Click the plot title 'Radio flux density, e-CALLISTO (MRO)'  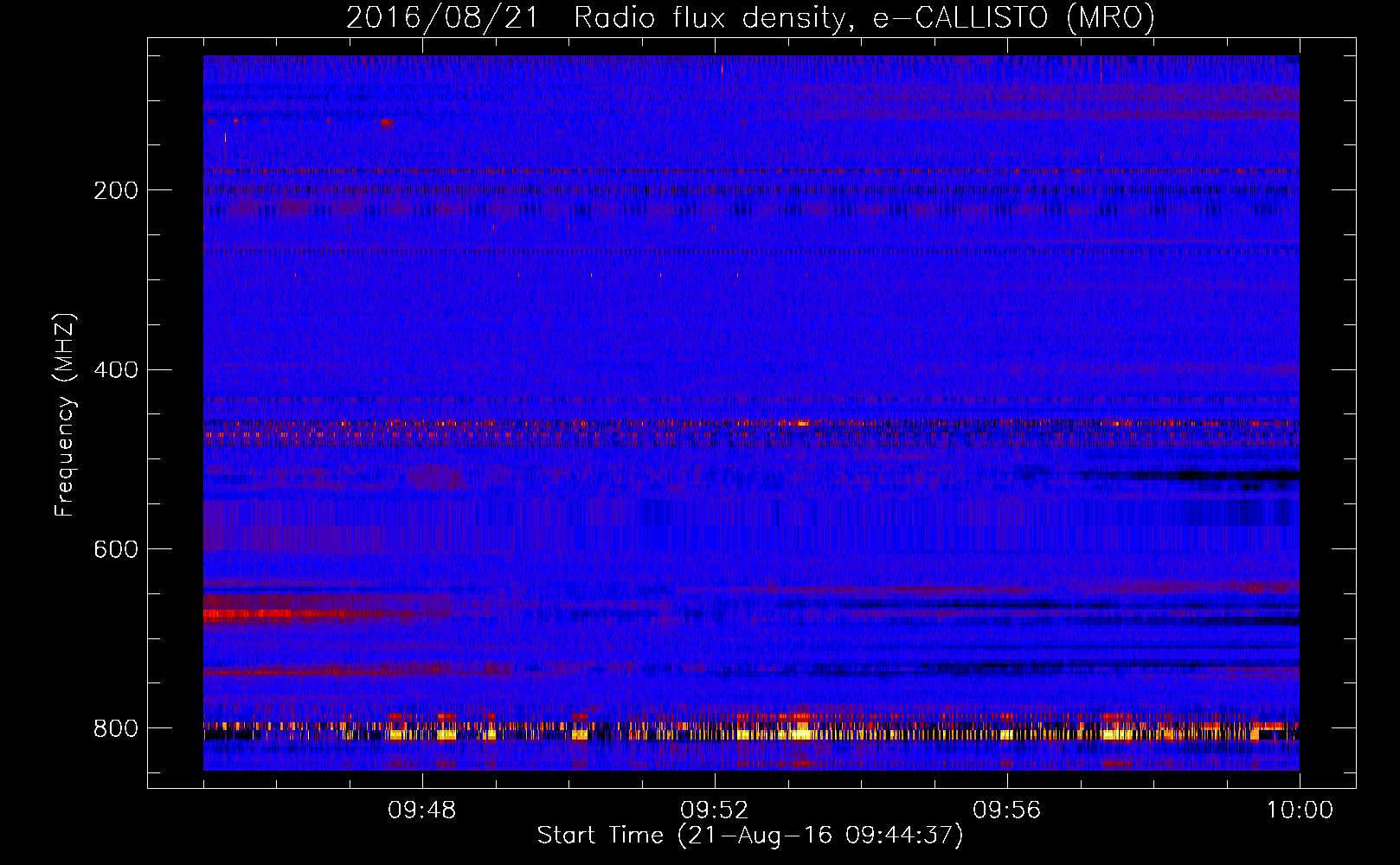[864, 17]
